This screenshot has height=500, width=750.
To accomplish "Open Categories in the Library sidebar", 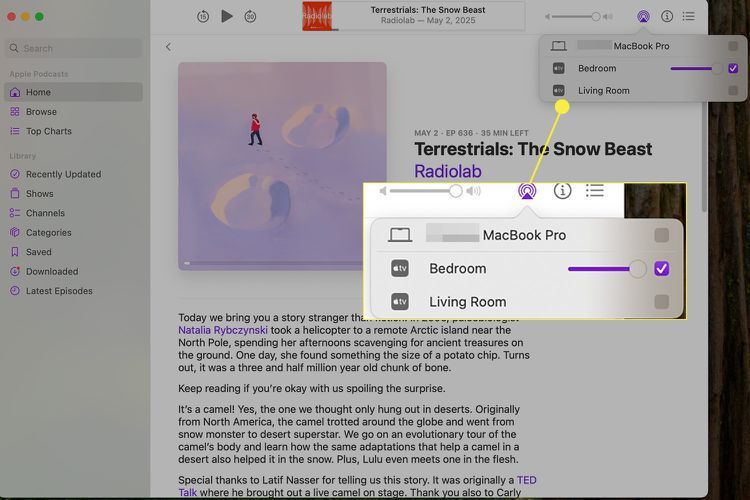I will coord(48,233).
